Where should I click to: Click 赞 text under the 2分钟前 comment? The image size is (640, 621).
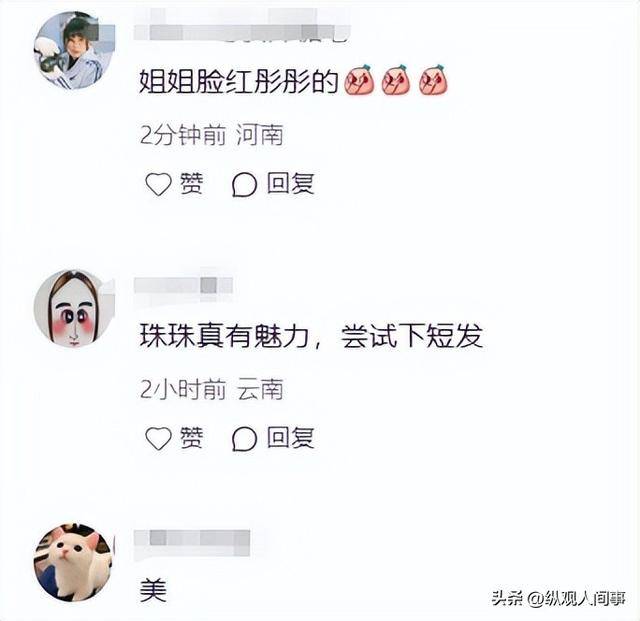191,184
